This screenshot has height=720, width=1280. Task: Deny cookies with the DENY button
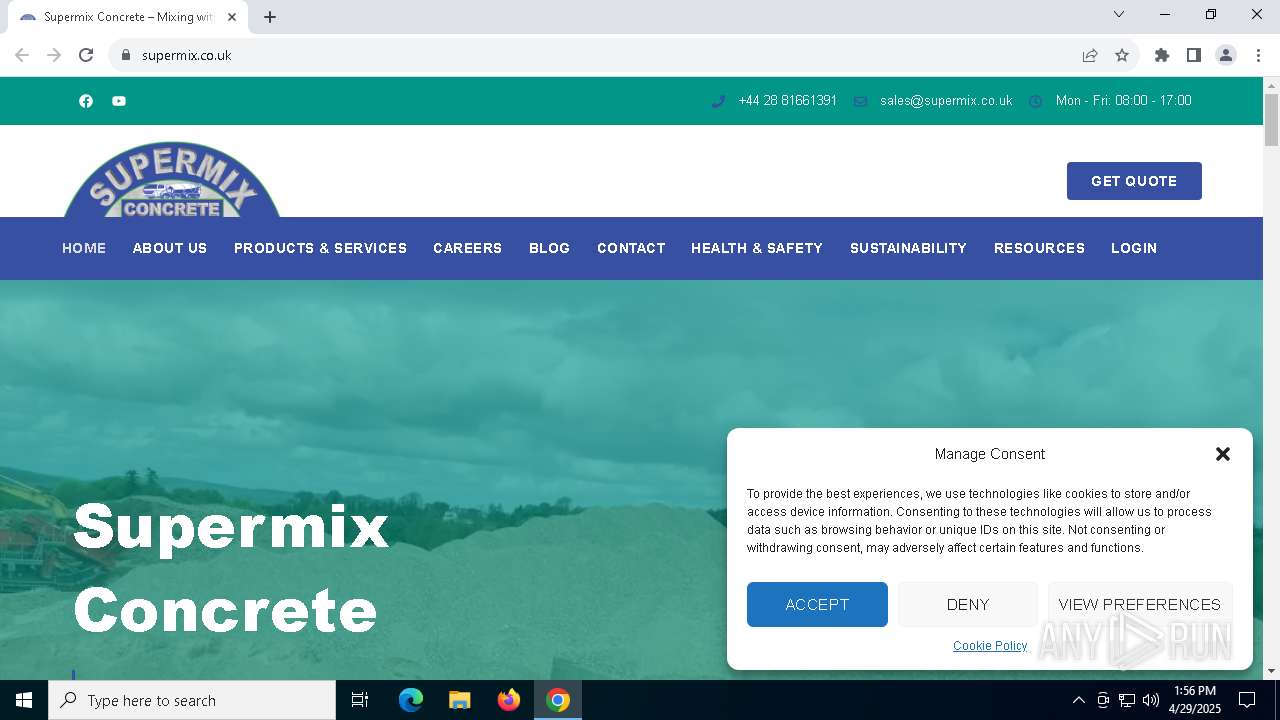968,604
